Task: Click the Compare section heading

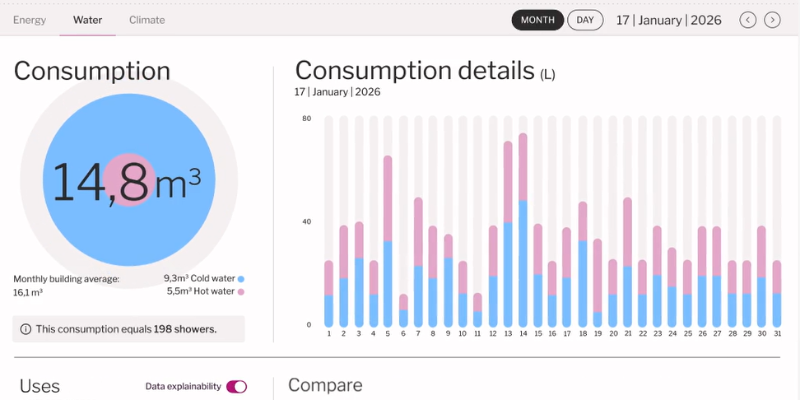Action: click(x=325, y=386)
